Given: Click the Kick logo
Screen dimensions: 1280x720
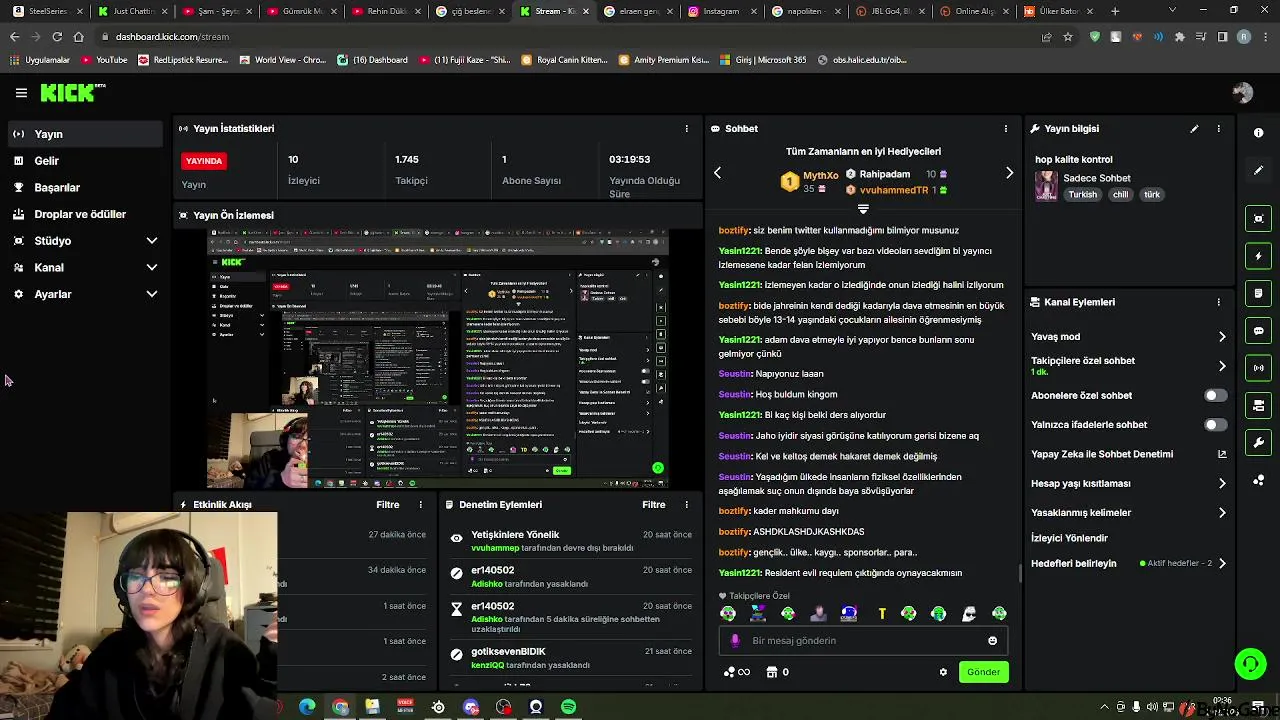Looking at the screenshot, I should point(71,92).
